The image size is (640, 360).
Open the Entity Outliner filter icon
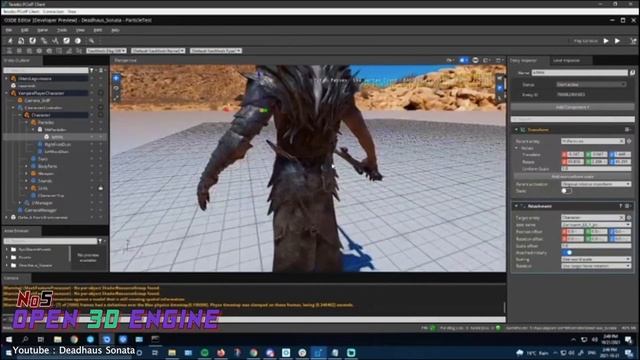91,70
